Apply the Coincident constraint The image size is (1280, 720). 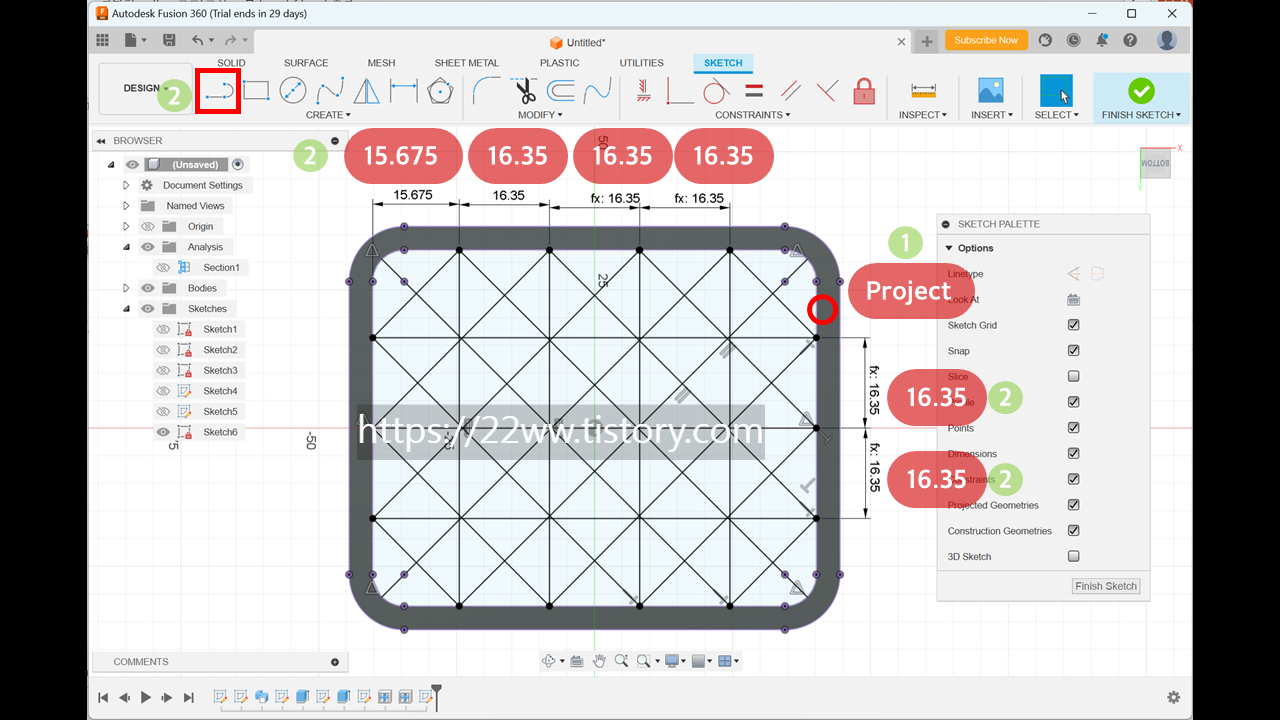tap(680, 91)
